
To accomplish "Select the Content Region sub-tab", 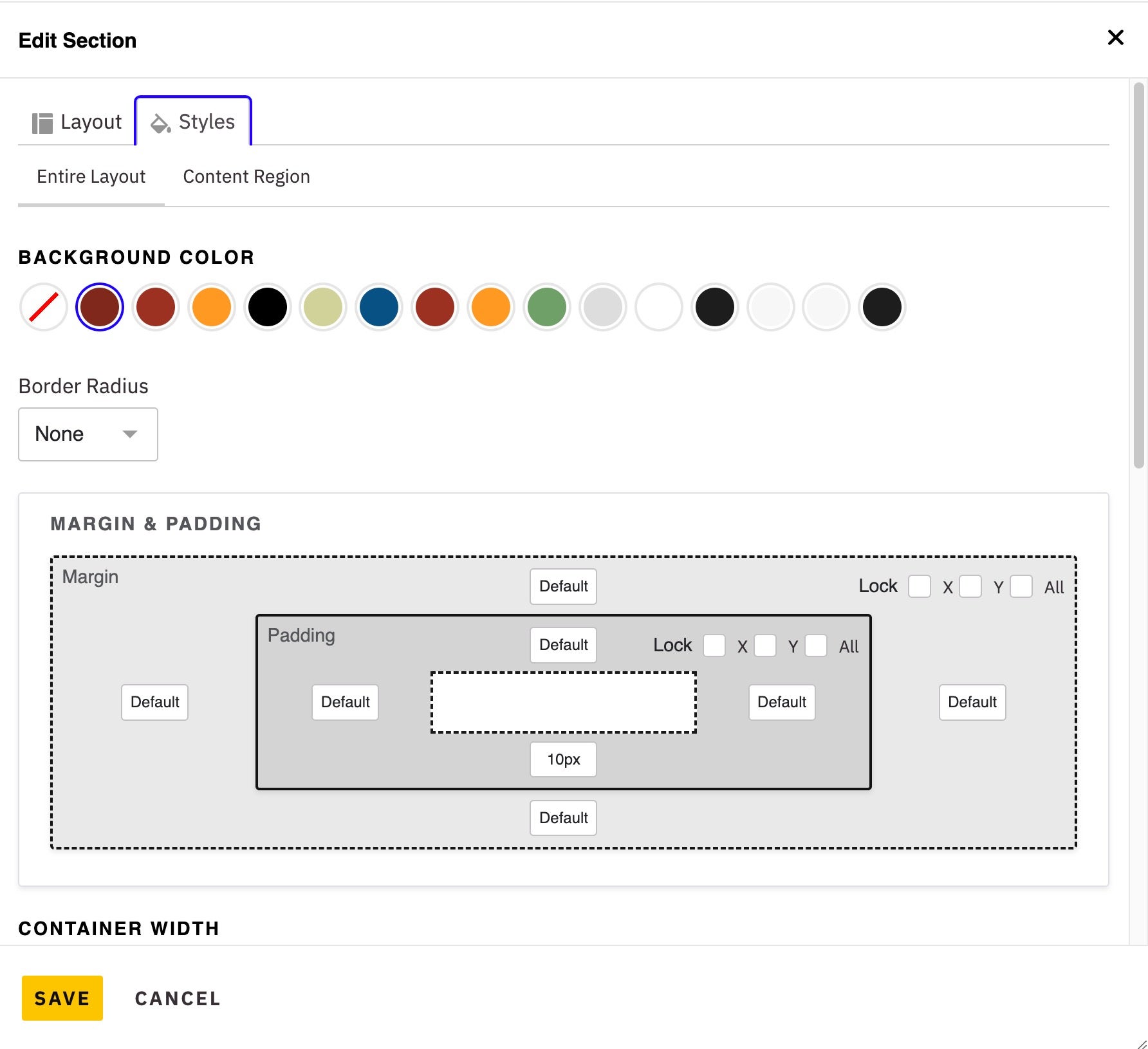I will (246, 176).
